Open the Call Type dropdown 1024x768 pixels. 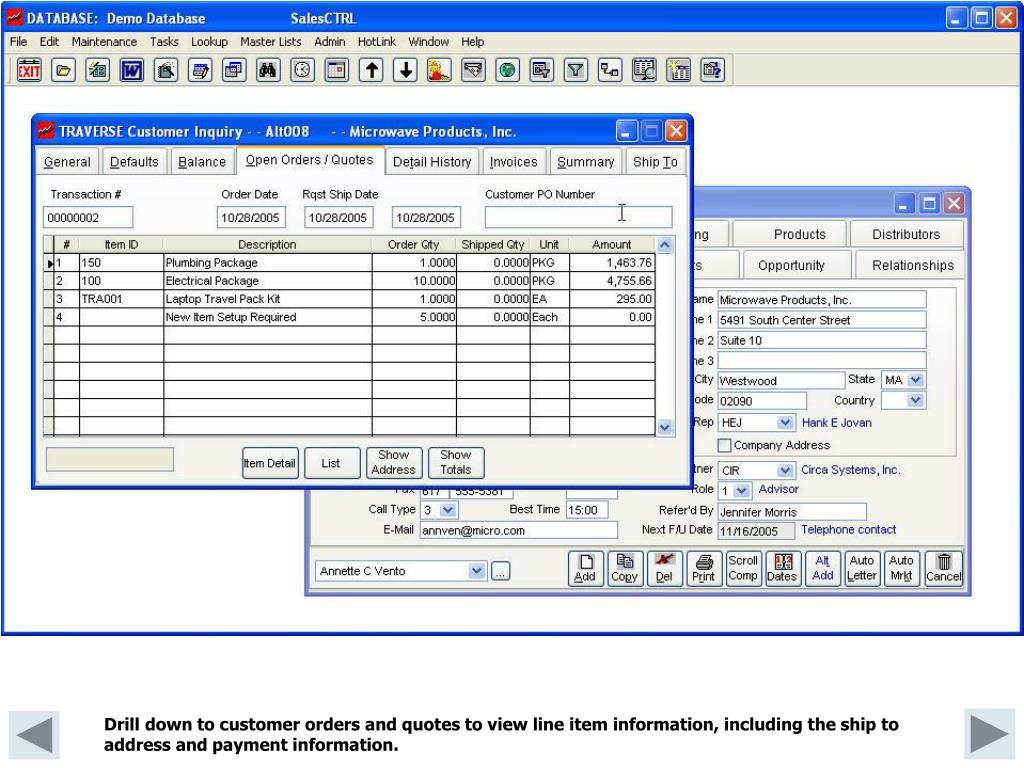(x=448, y=509)
